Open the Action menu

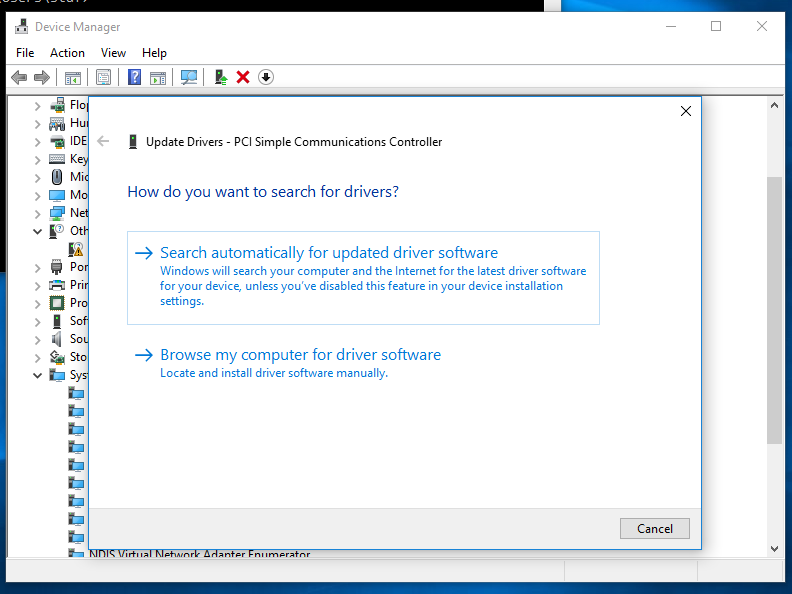pos(67,53)
